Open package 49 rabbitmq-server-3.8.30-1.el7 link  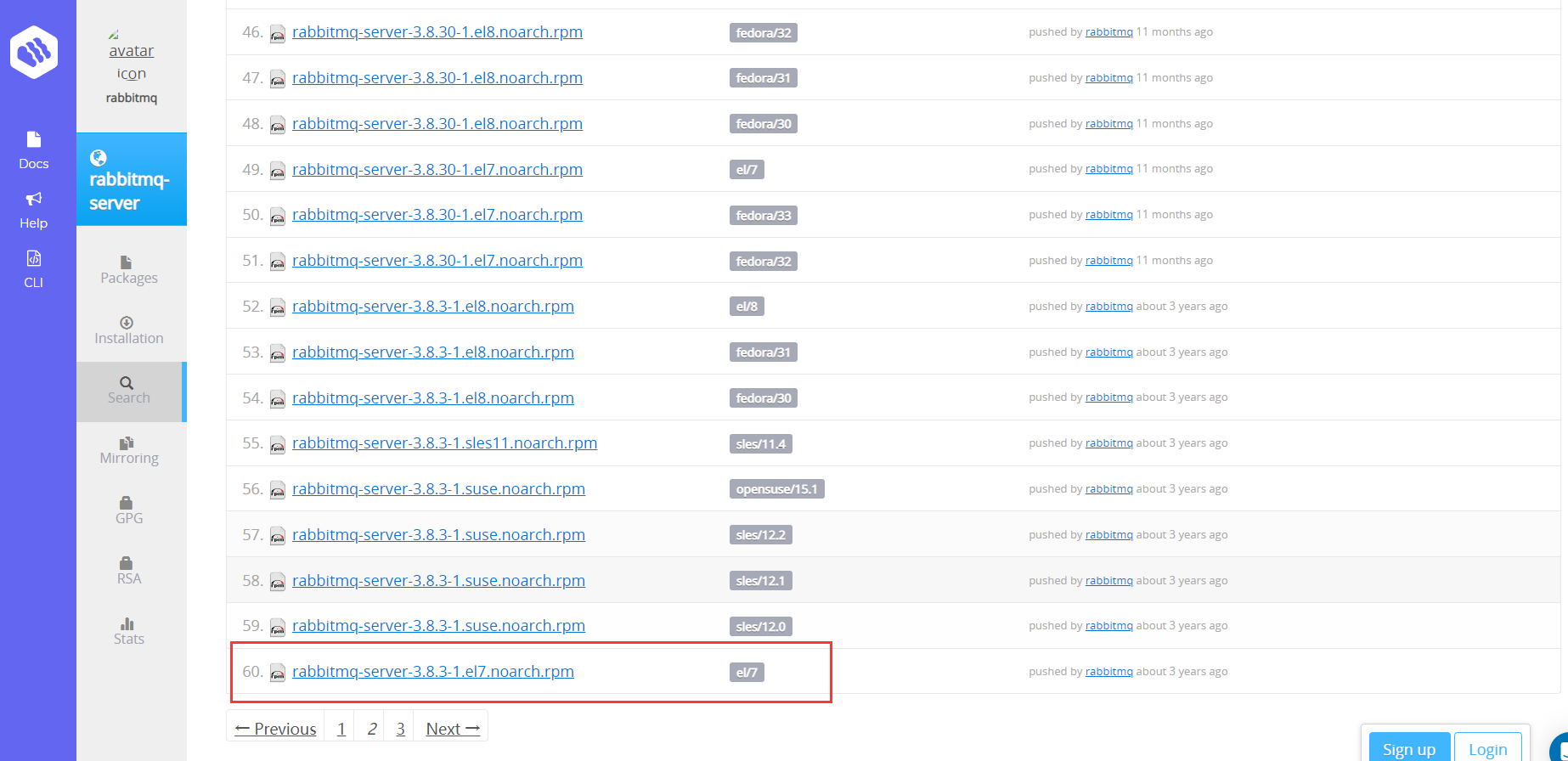[437, 169]
